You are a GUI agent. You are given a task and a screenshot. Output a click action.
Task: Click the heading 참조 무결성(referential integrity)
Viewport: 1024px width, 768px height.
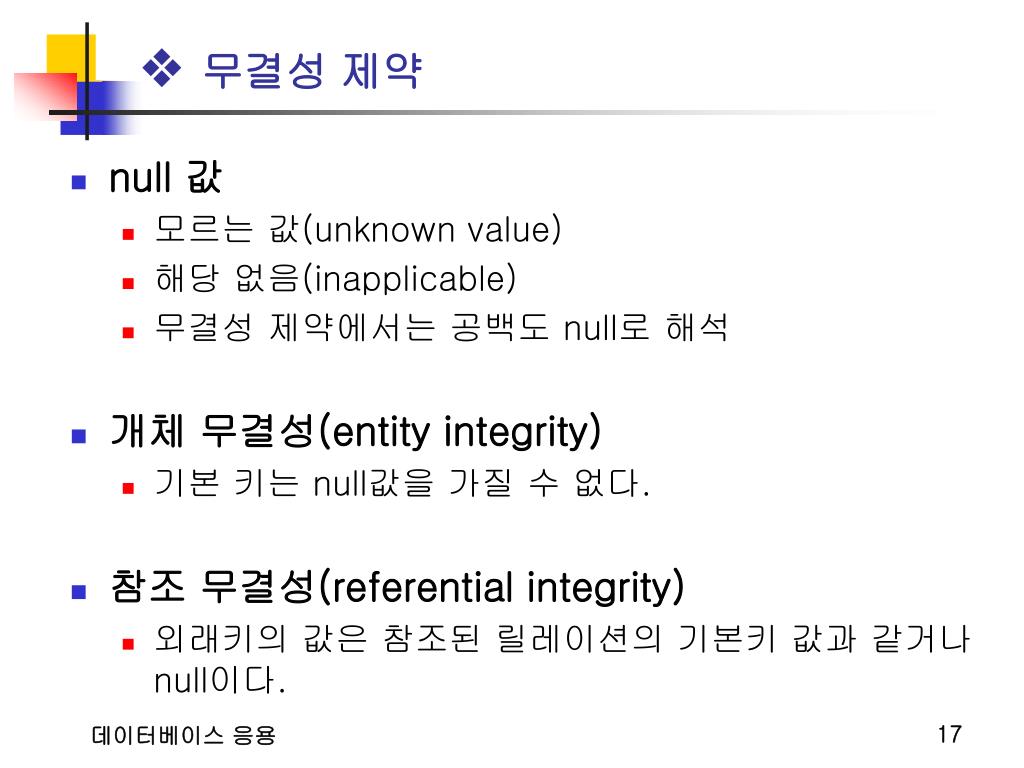pyautogui.click(x=397, y=587)
